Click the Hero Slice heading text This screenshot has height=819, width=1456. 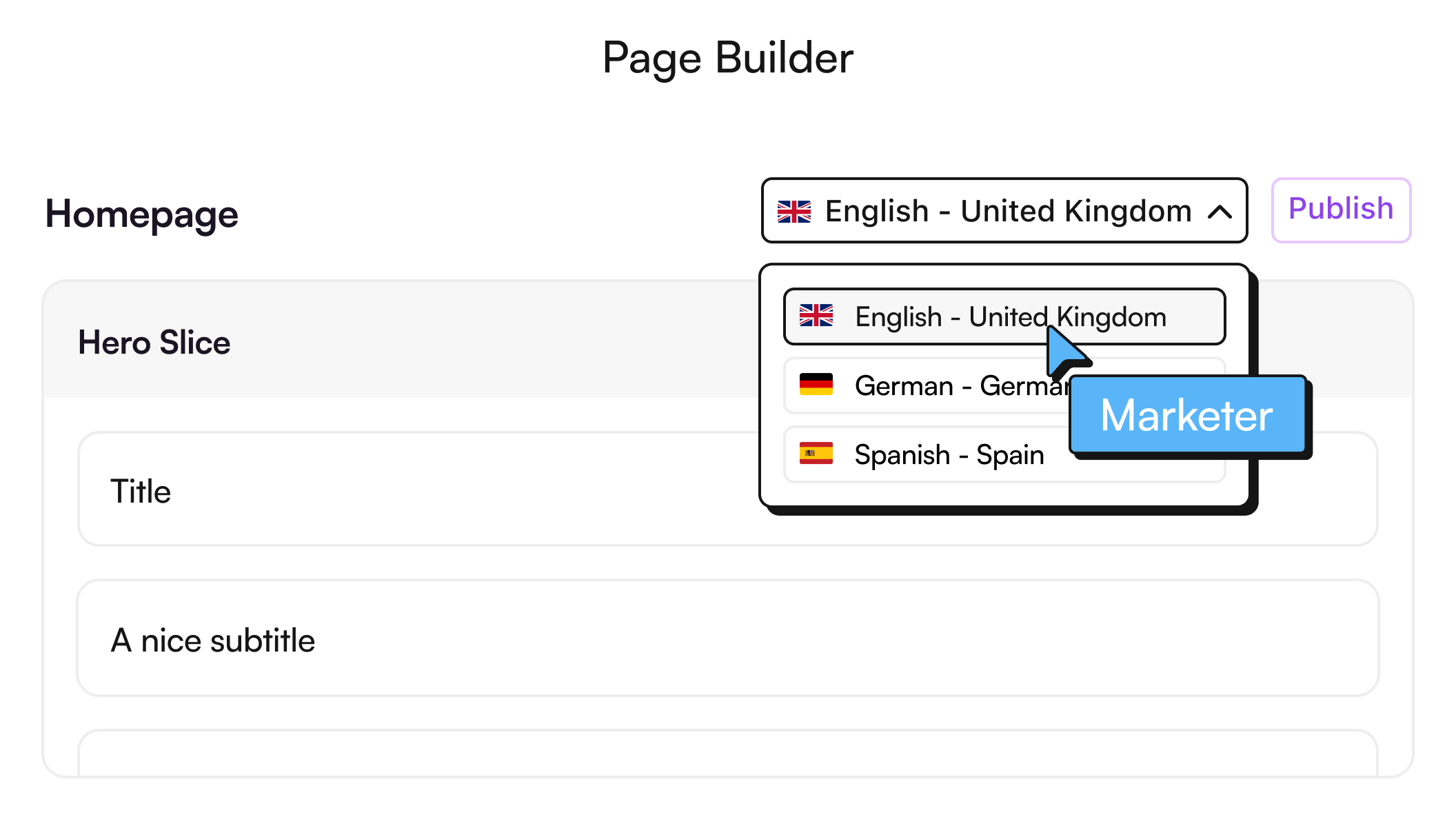coord(154,343)
